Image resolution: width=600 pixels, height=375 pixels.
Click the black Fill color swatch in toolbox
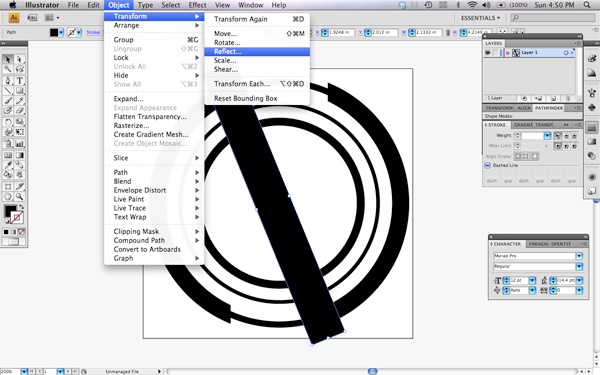(x=10, y=211)
